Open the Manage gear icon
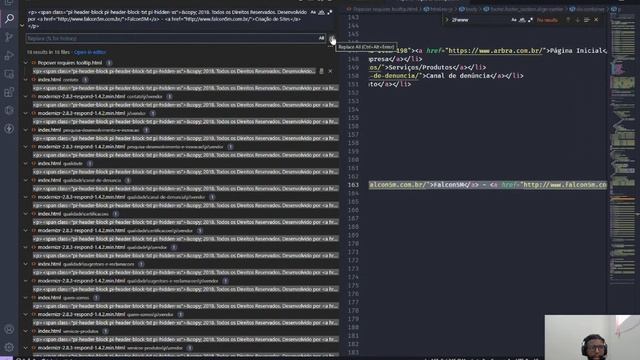 pos(9,347)
